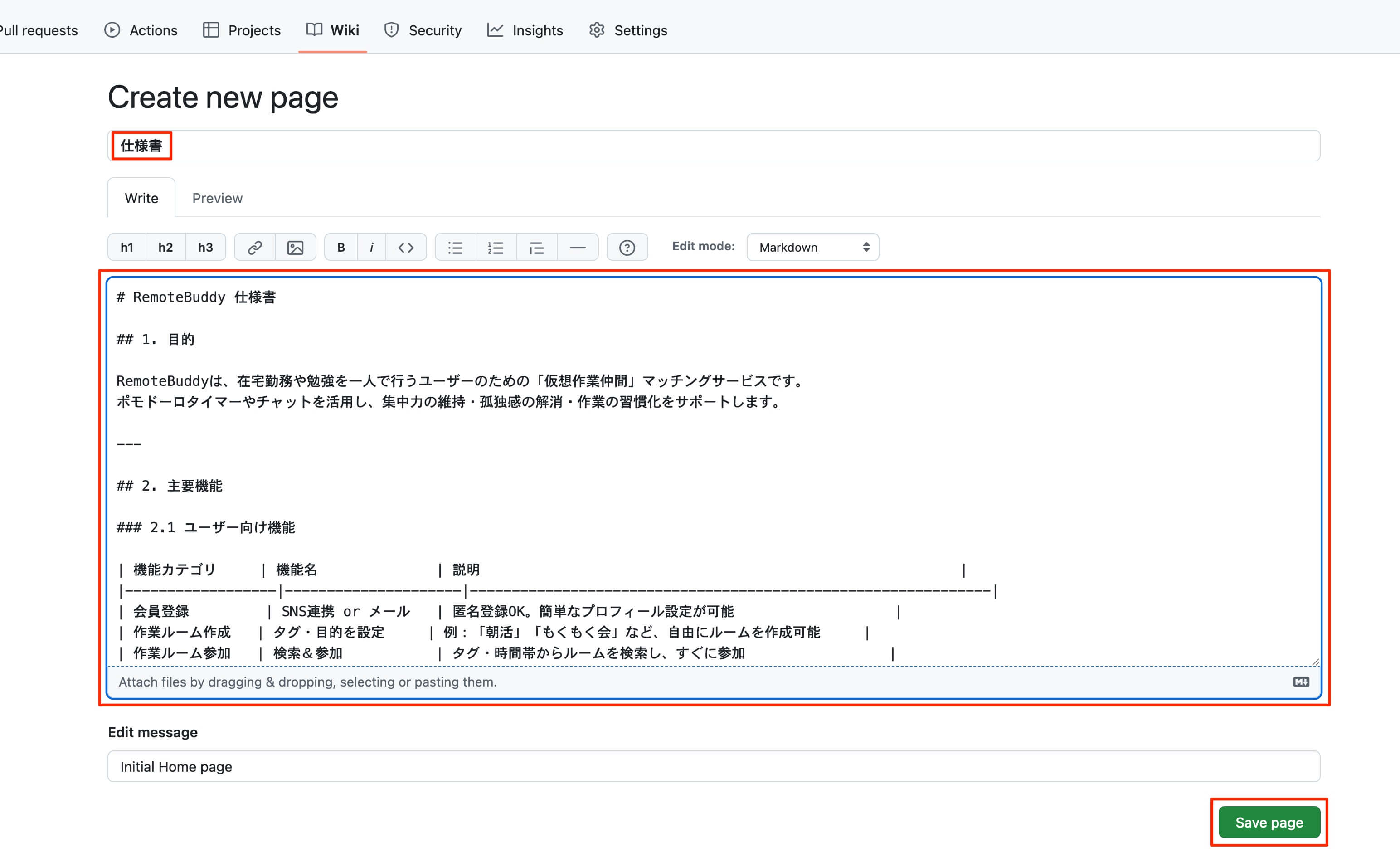1400x857 pixels.
Task: Click the Save page button
Action: [x=1269, y=822]
